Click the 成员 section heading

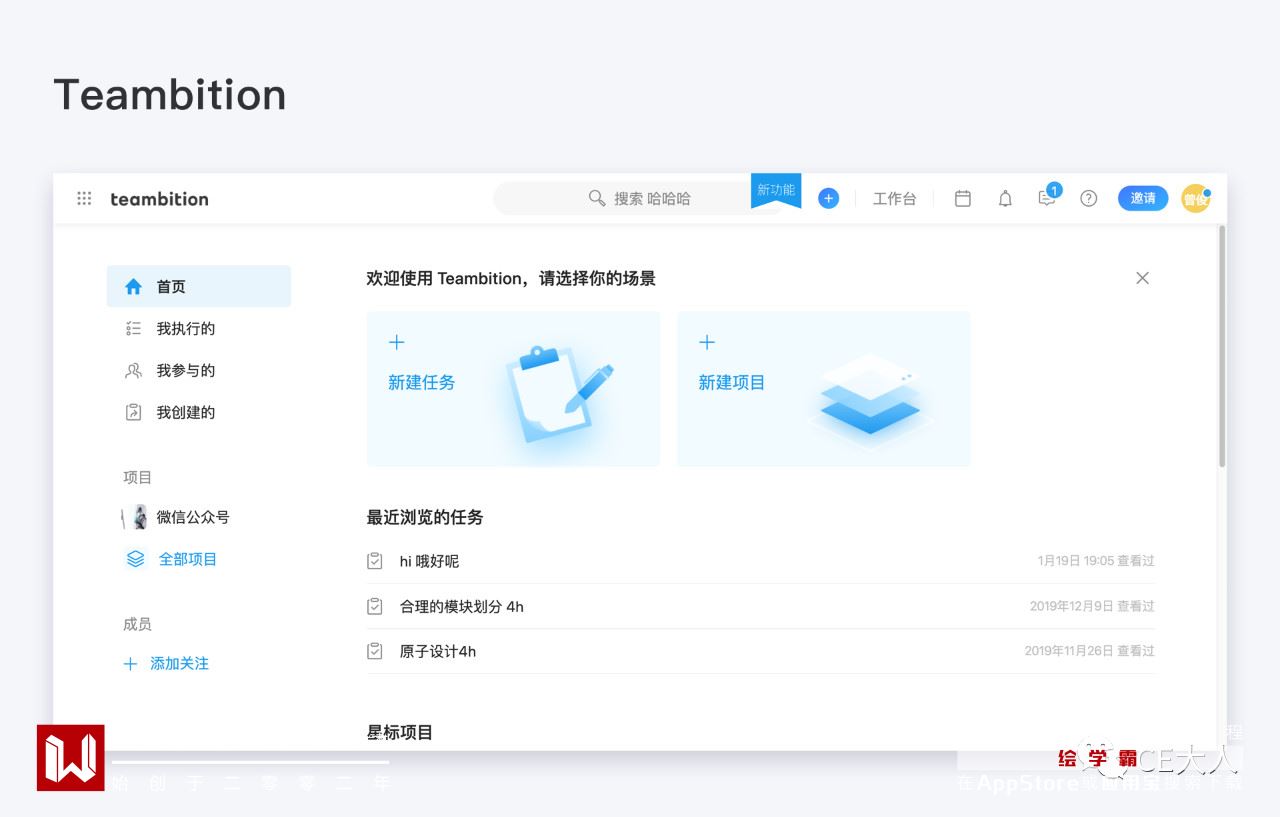(x=137, y=624)
